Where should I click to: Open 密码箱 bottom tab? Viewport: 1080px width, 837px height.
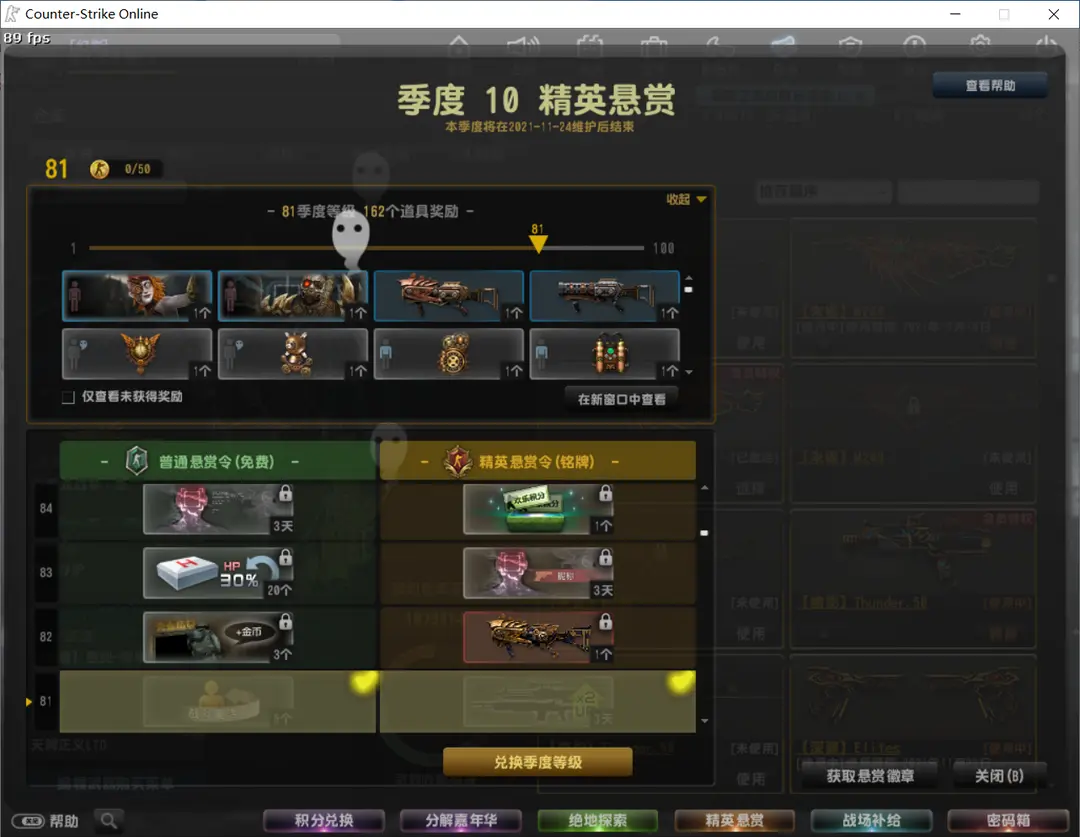[1008, 820]
